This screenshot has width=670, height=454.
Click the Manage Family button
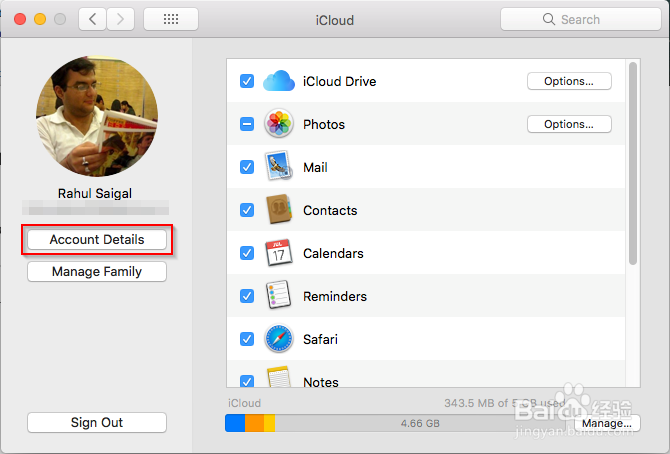[97, 271]
